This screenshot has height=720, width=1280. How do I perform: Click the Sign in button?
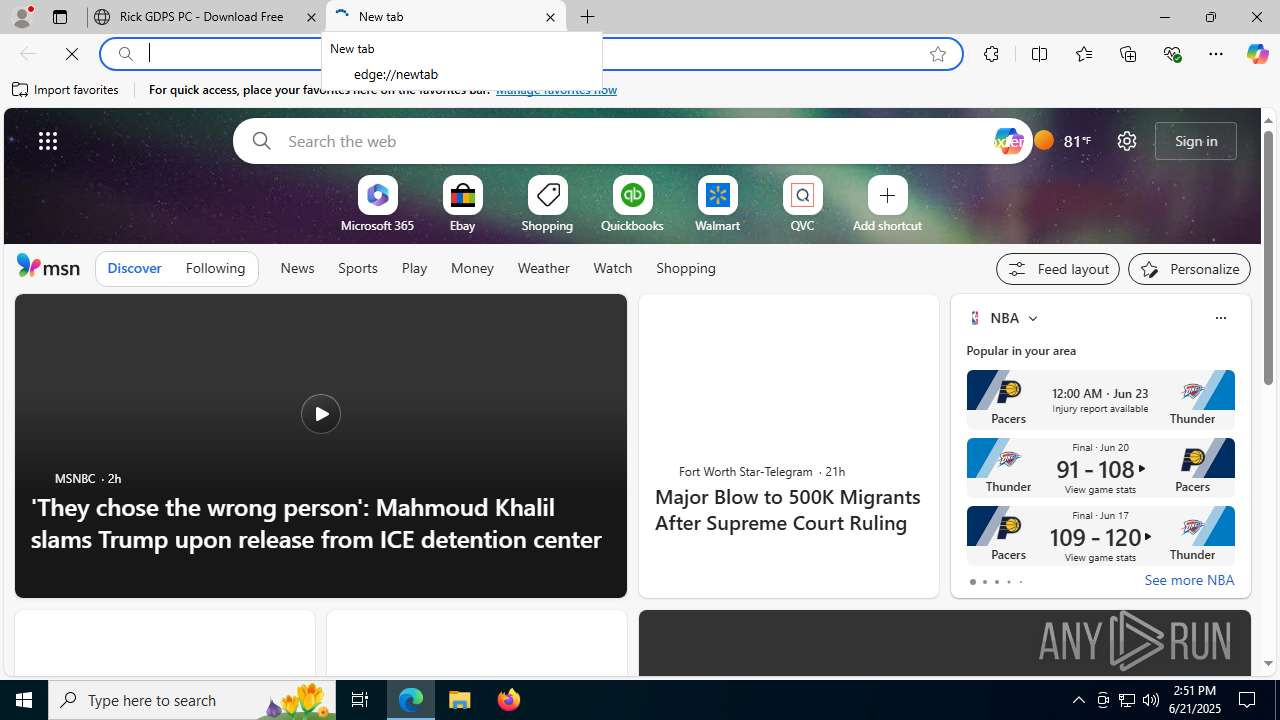(1196, 141)
